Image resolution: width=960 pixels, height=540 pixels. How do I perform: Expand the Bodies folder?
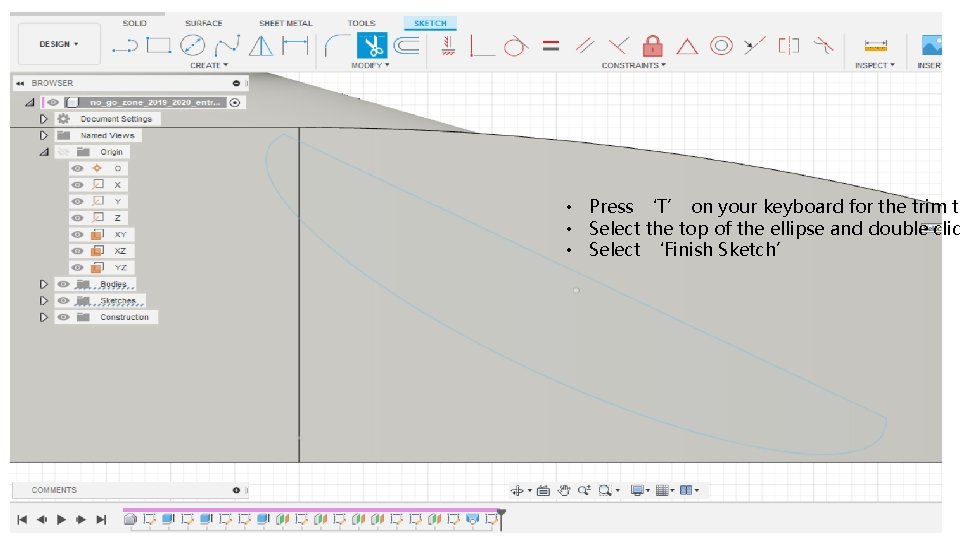[x=43, y=284]
